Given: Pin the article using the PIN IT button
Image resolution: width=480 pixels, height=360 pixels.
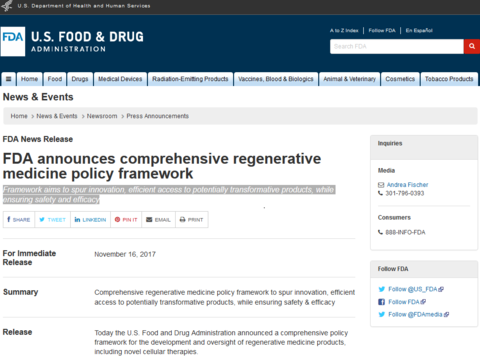Looking at the screenshot, I should [x=126, y=220].
